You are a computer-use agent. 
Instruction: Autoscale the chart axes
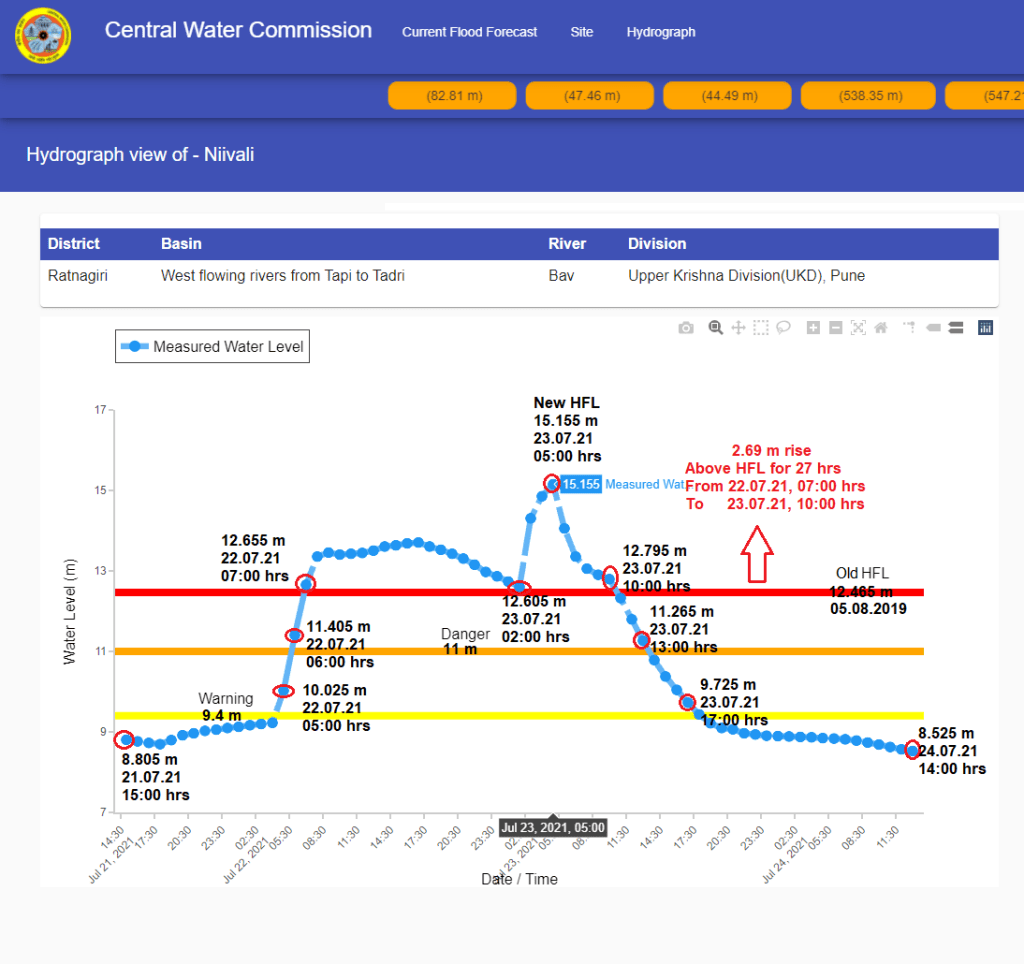click(x=858, y=328)
